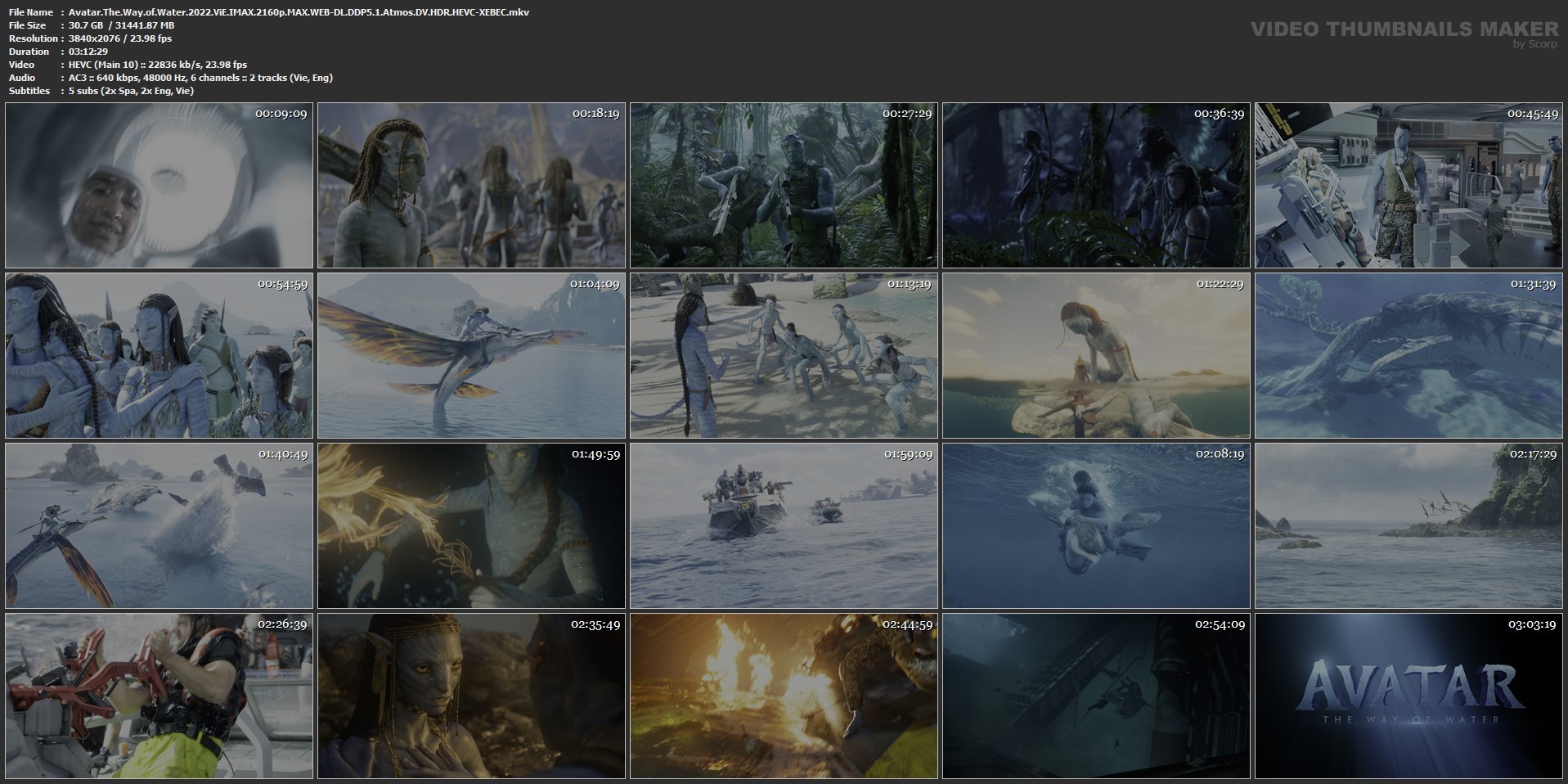The height and width of the screenshot is (784, 1568).
Task: Click the duration value 03:12:29
Action: 88,52
